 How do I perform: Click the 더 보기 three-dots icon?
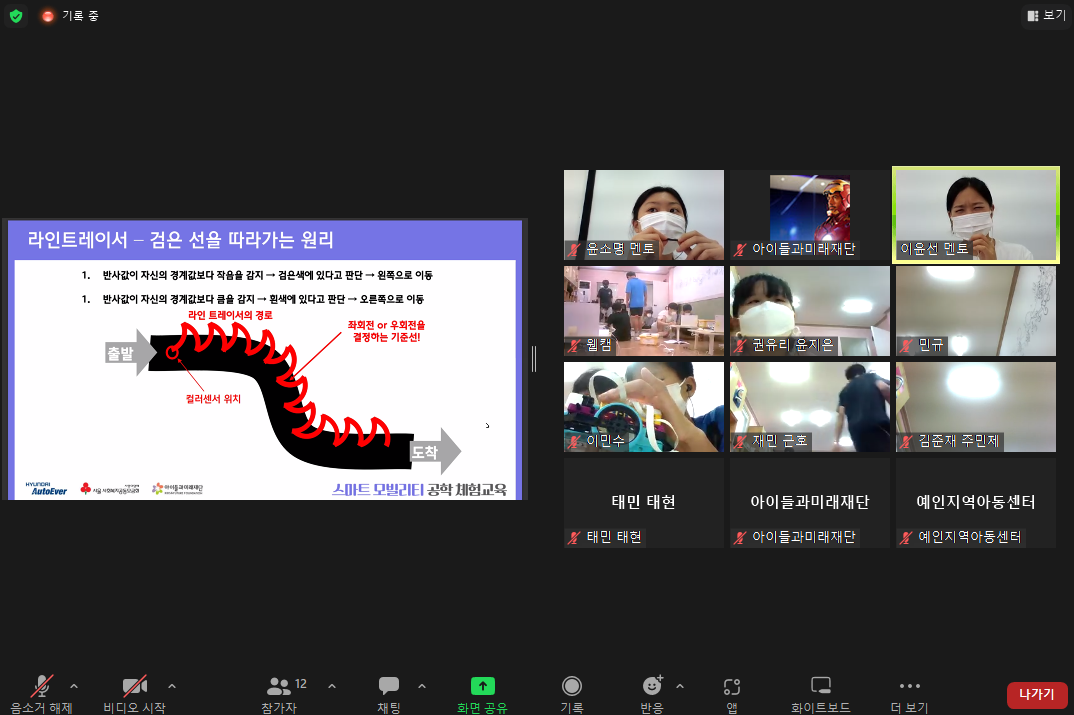[909, 687]
